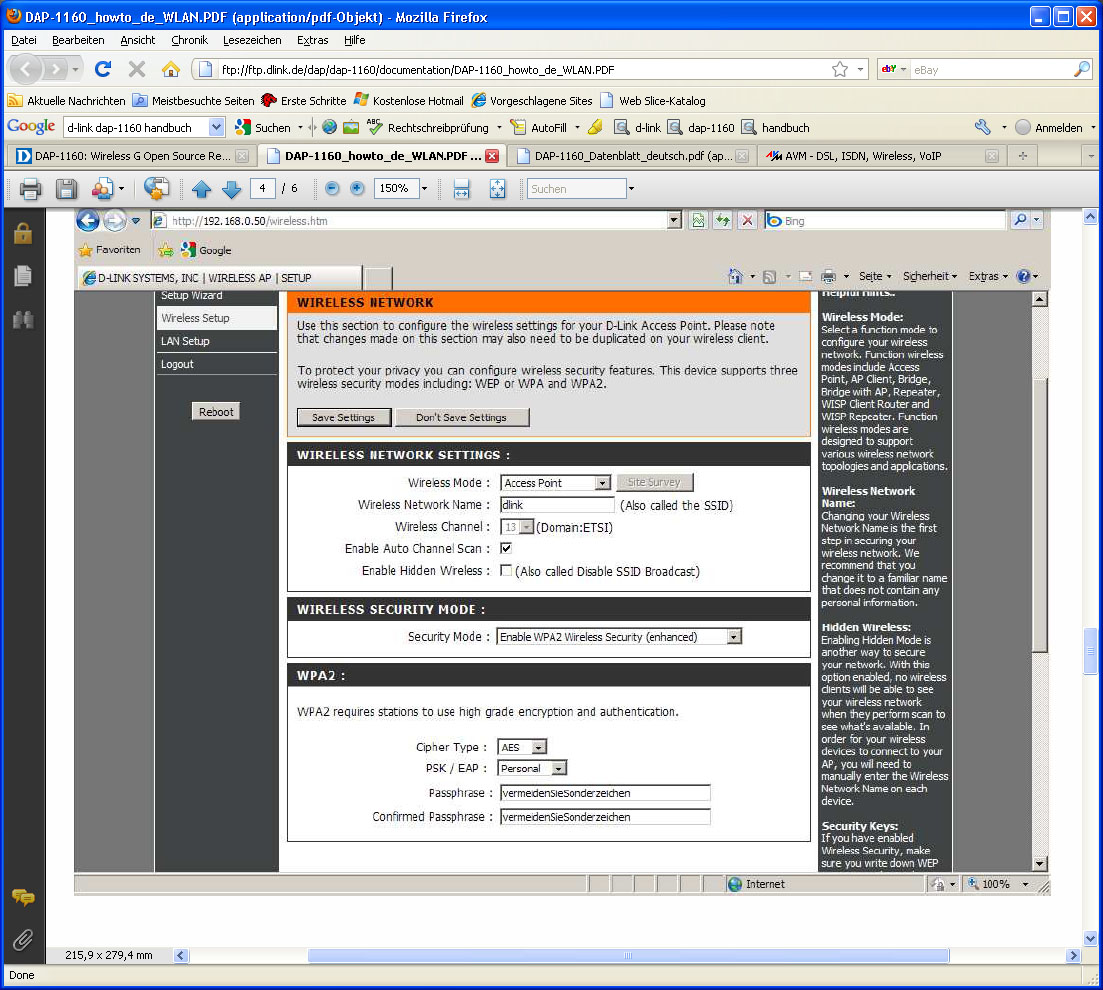The image size is (1103, 990).
Task: Click the PDF page number field
Action: 262,188
